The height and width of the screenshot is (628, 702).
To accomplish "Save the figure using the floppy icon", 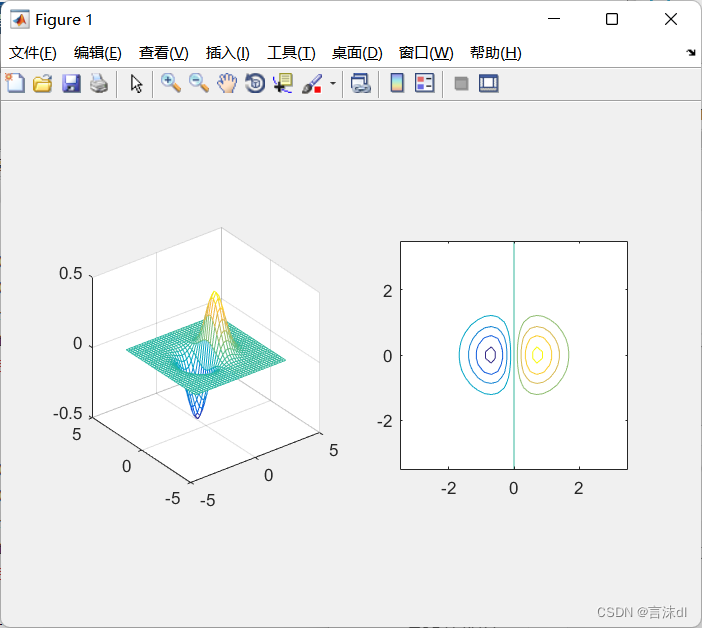I will pos(71,84).
